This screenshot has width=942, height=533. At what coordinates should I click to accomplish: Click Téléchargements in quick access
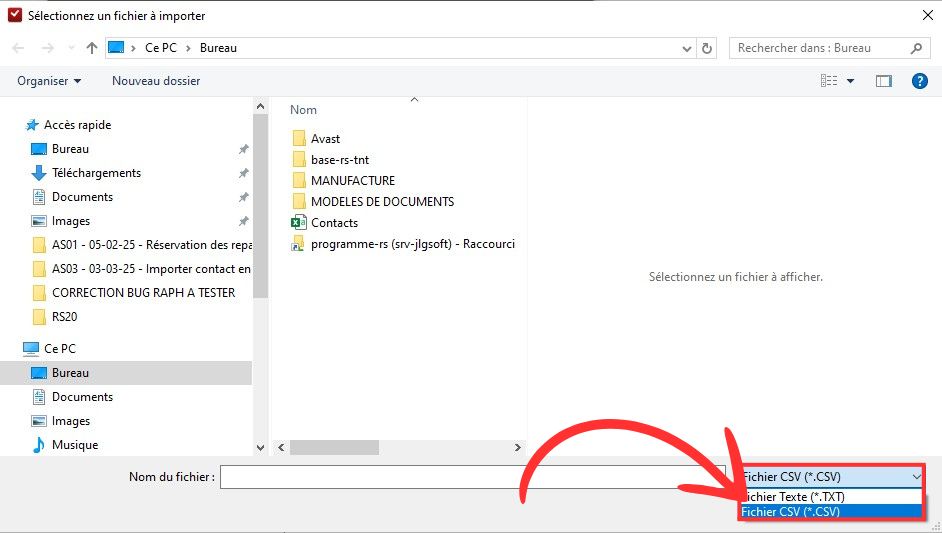coord(96,173)
